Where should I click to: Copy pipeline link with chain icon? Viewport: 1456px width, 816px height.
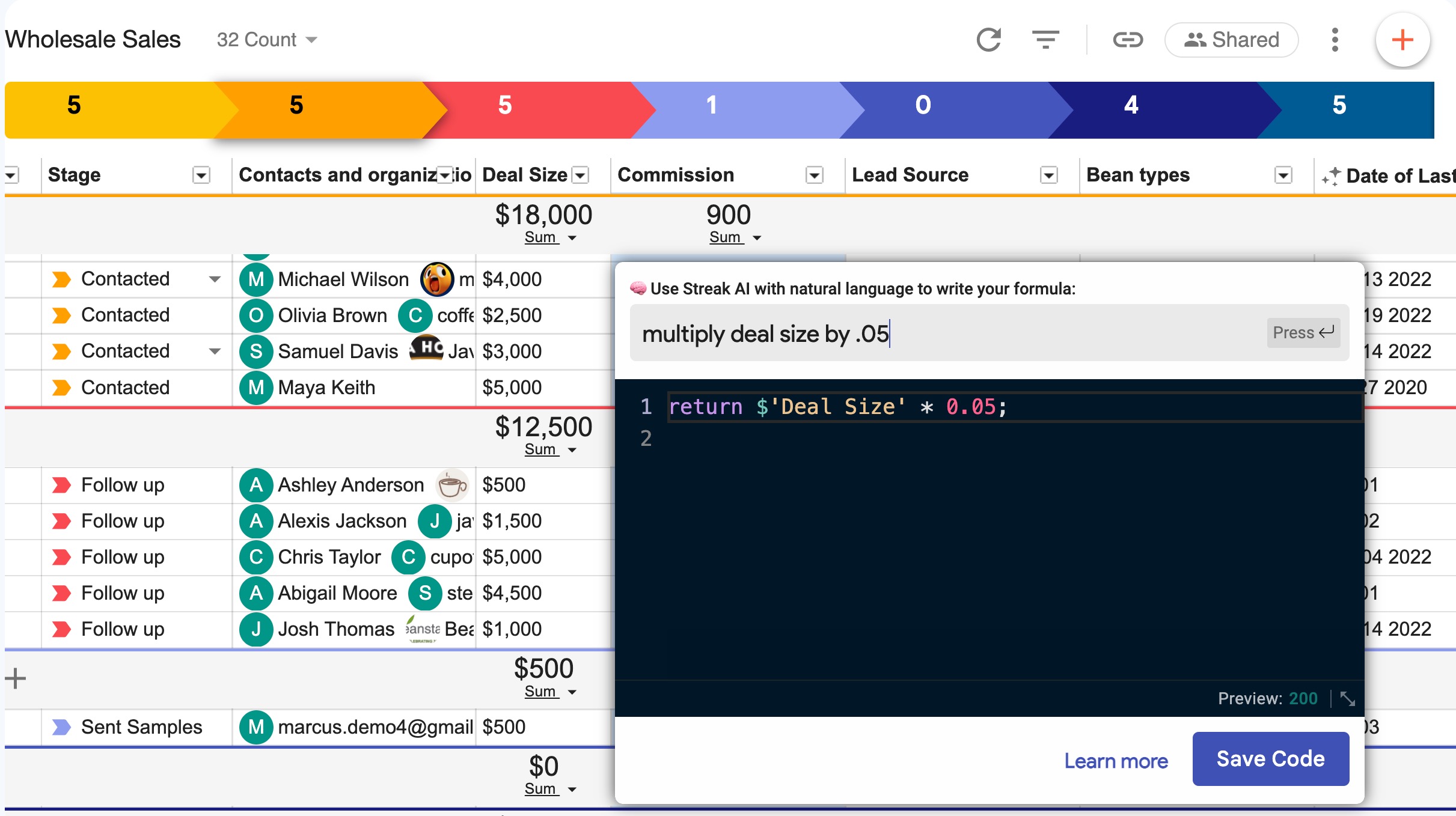point(1127,40)
